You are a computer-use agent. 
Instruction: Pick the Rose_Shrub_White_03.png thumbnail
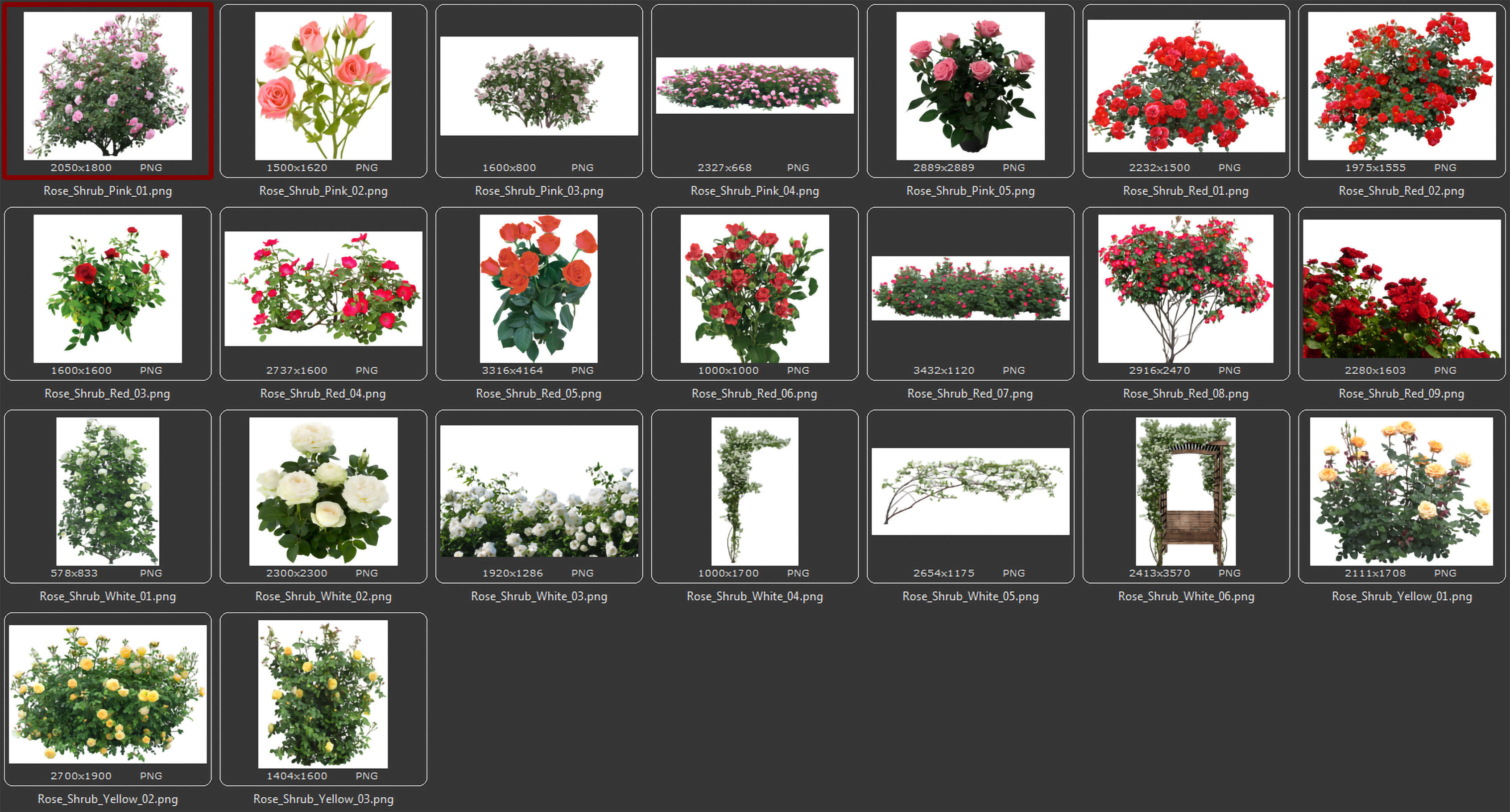(x=539, y=491)
